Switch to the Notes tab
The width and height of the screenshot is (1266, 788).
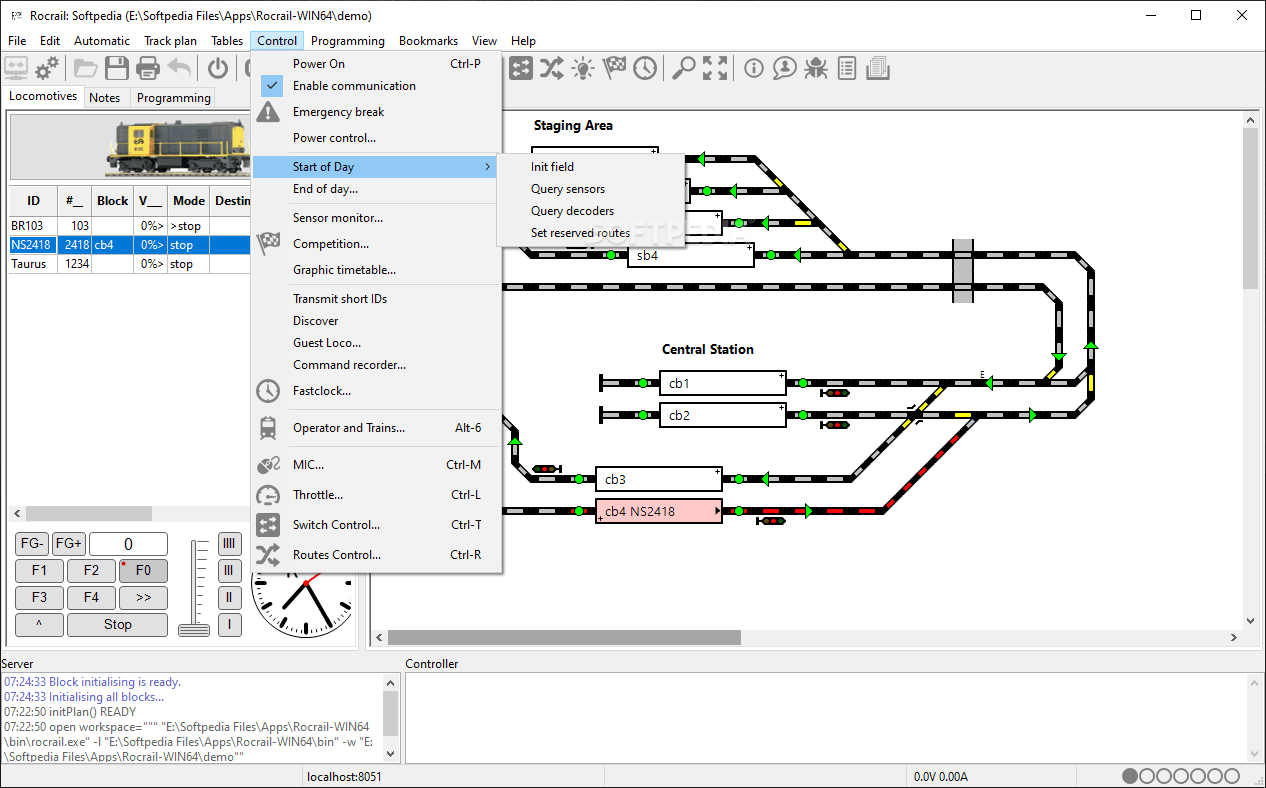(x=106, y=97)
